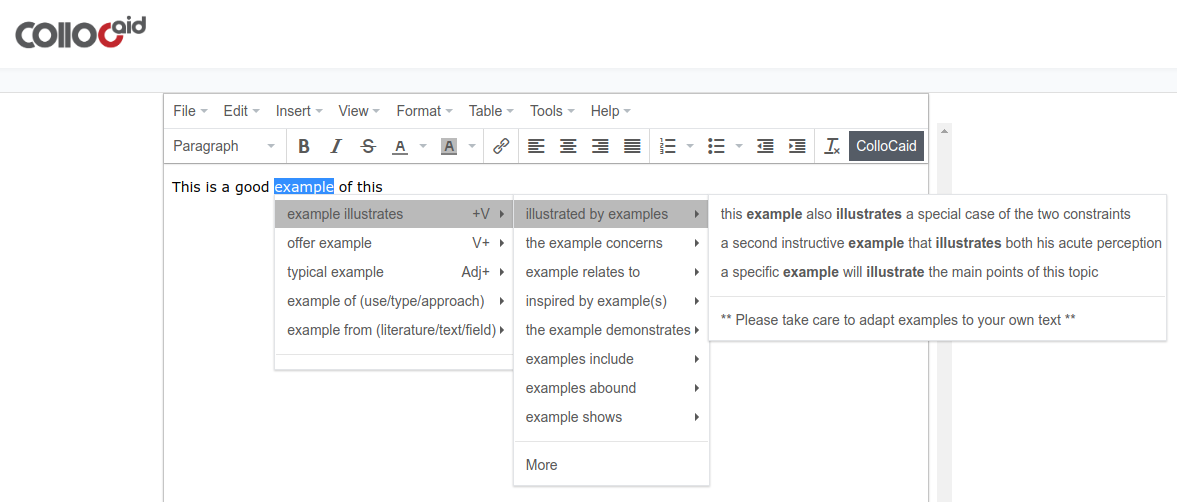The height and width of the screenshot is (502, 1177).
Task: Open the Tools menu
Action: 552,111
